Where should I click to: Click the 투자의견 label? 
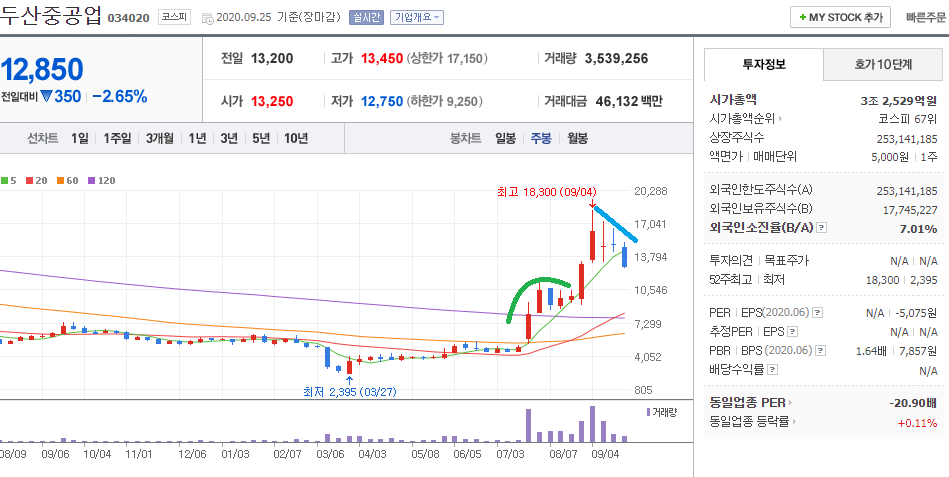pyautogui.click(x=731, y=261)
